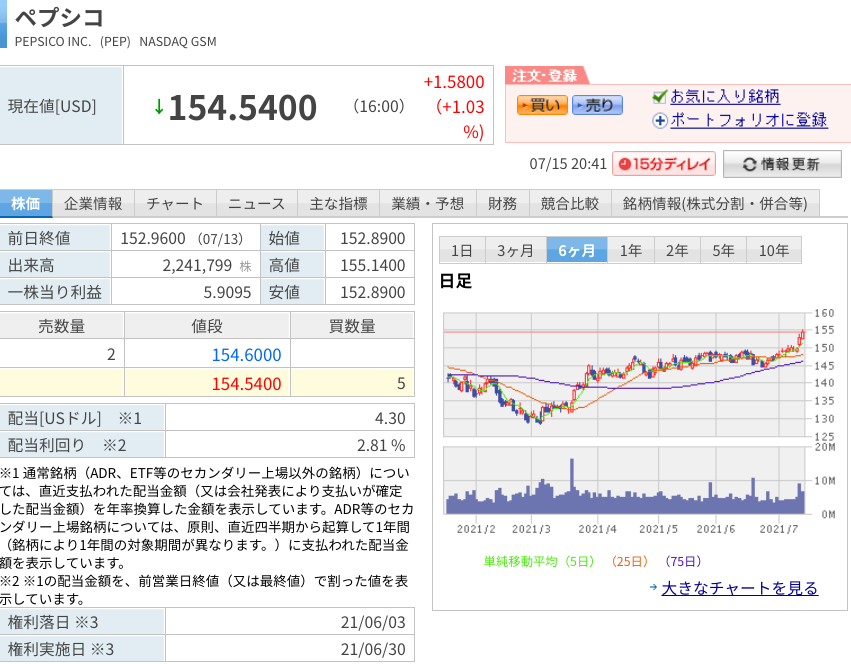
Task: Open the お気に入り銘柄 favorites link
Action: (x=725, y=97)
